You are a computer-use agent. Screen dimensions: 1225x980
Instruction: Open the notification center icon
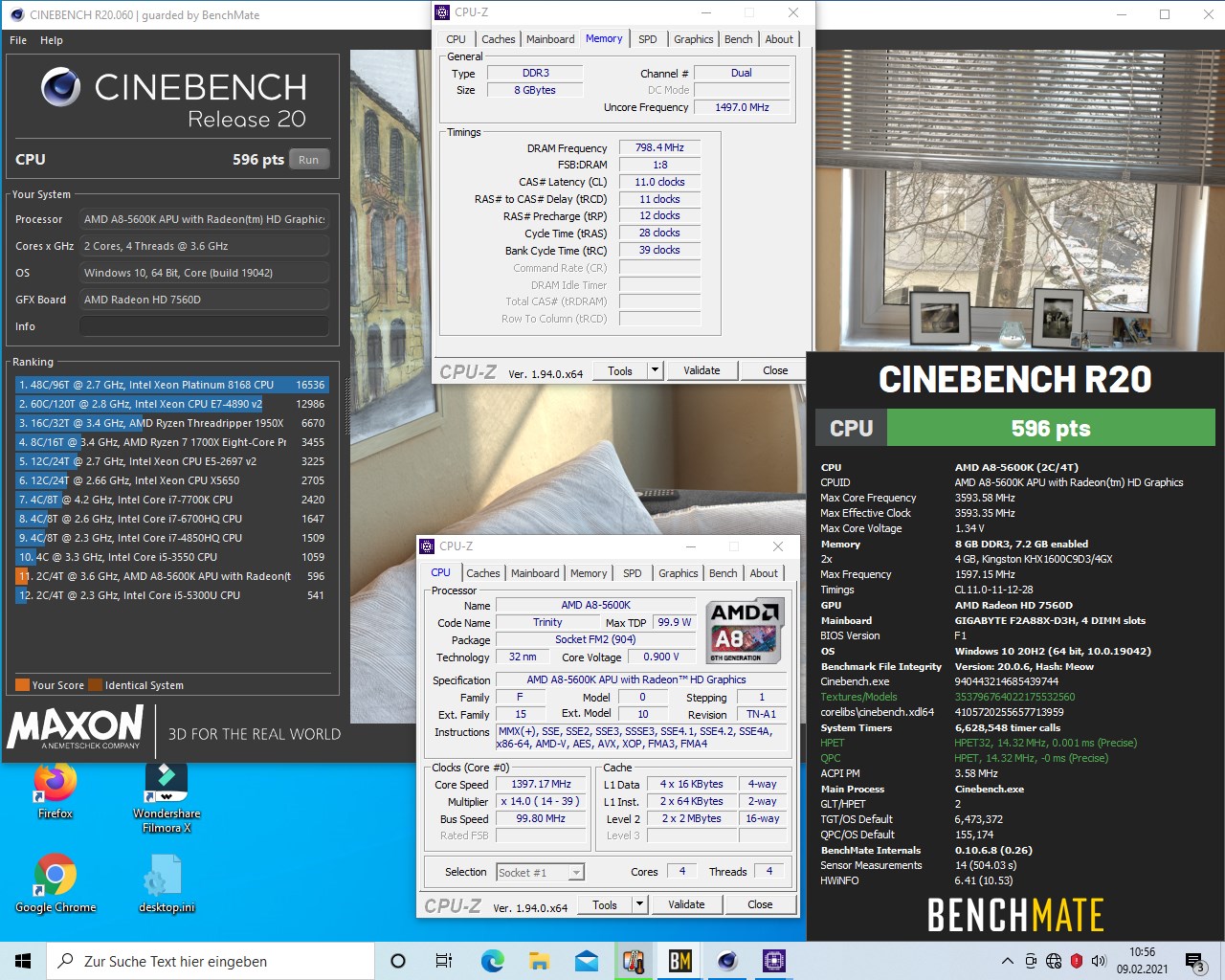(1194, 962)
